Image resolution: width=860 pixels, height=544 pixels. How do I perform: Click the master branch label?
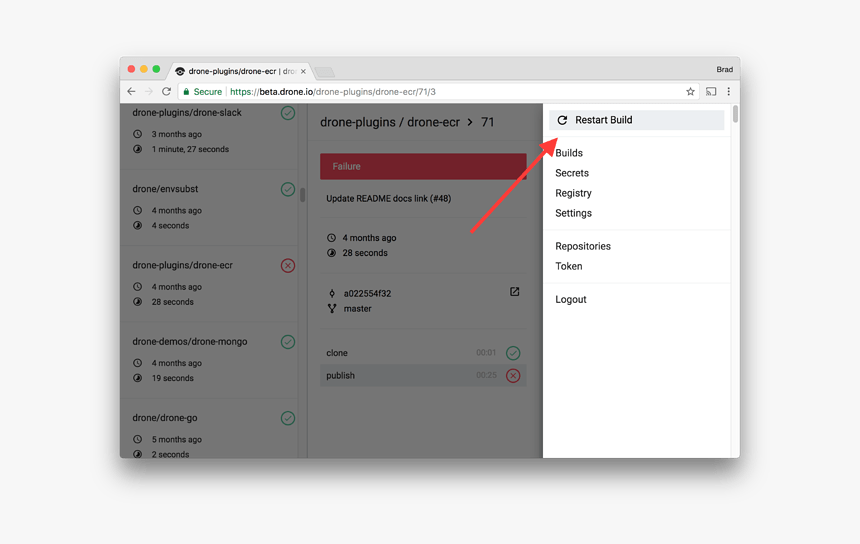click(x=357, y=309)
